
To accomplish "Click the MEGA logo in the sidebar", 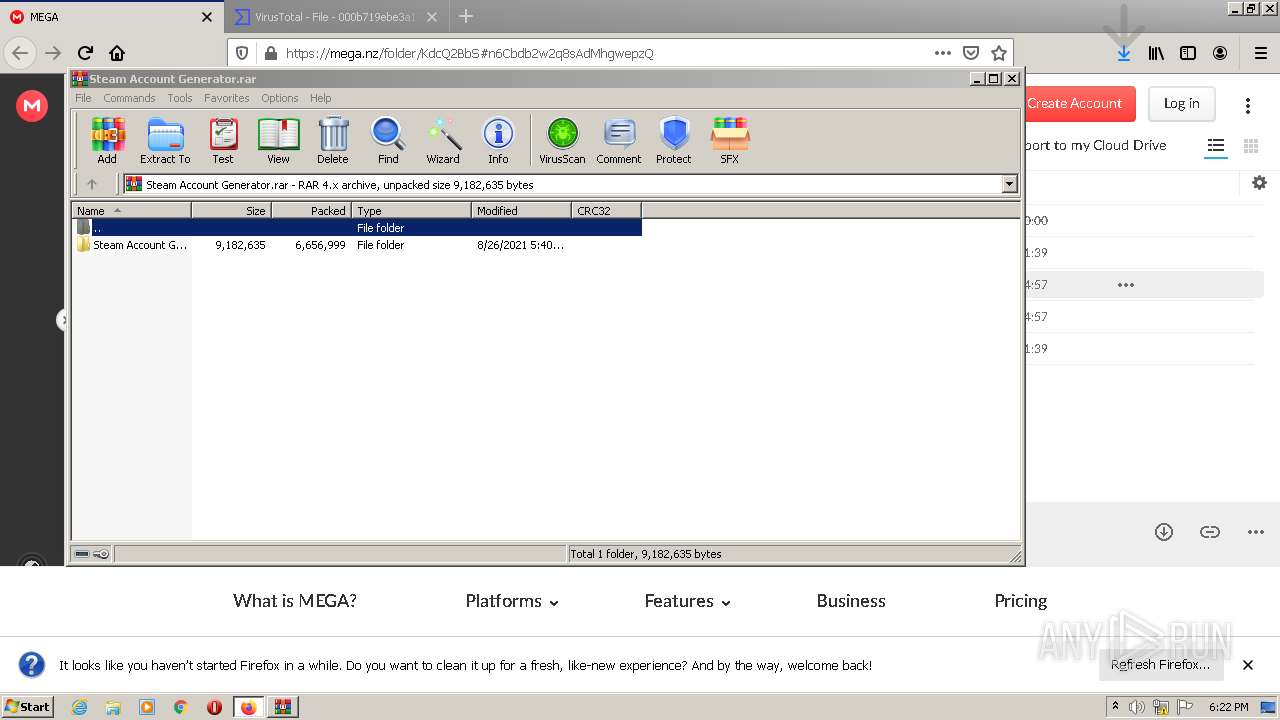I will pos(32,104).
